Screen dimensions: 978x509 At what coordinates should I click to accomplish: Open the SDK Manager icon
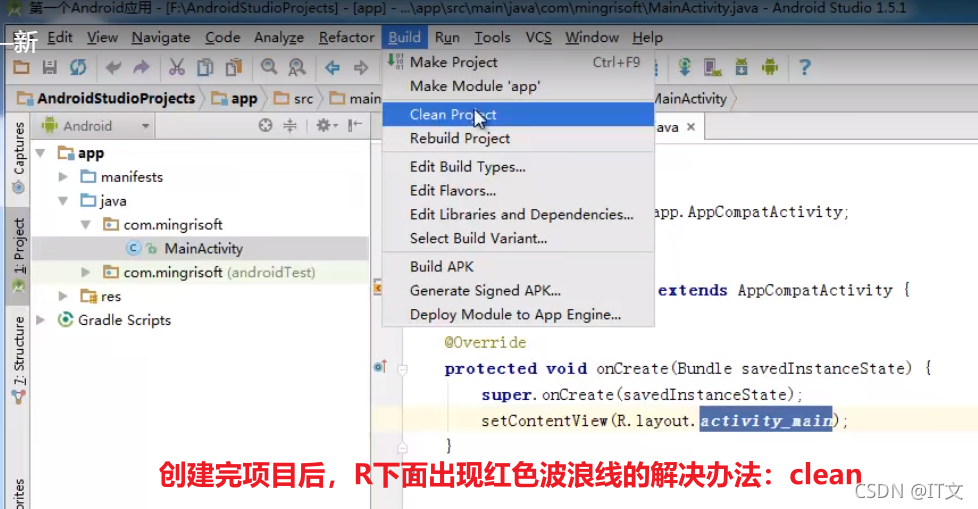click(741, 67)
